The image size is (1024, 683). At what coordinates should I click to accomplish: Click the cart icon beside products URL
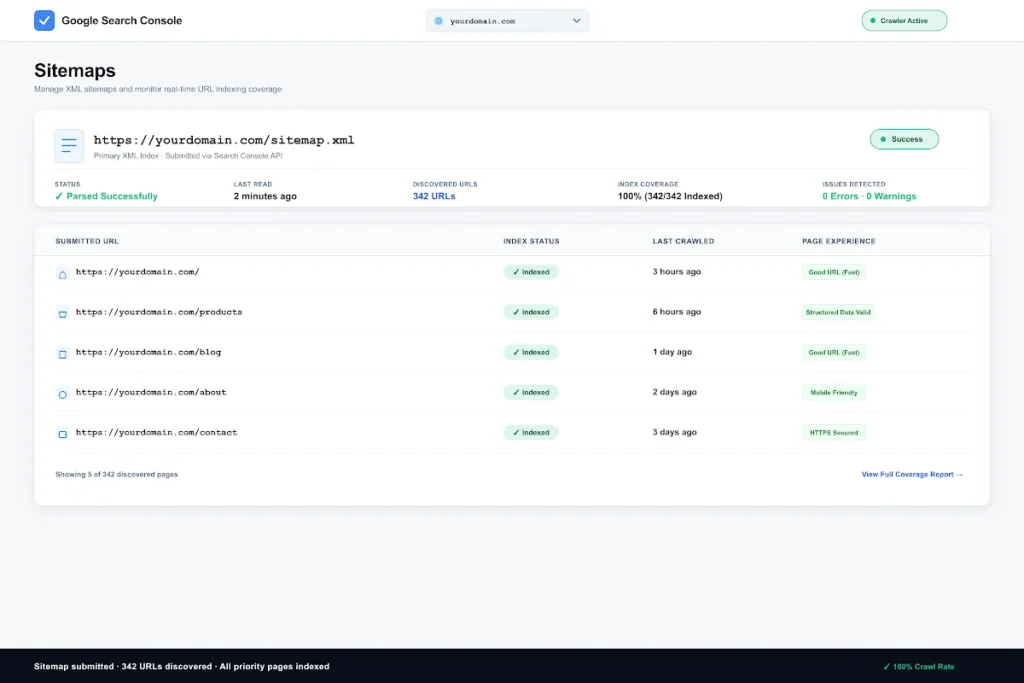click(x=63, y=314)
